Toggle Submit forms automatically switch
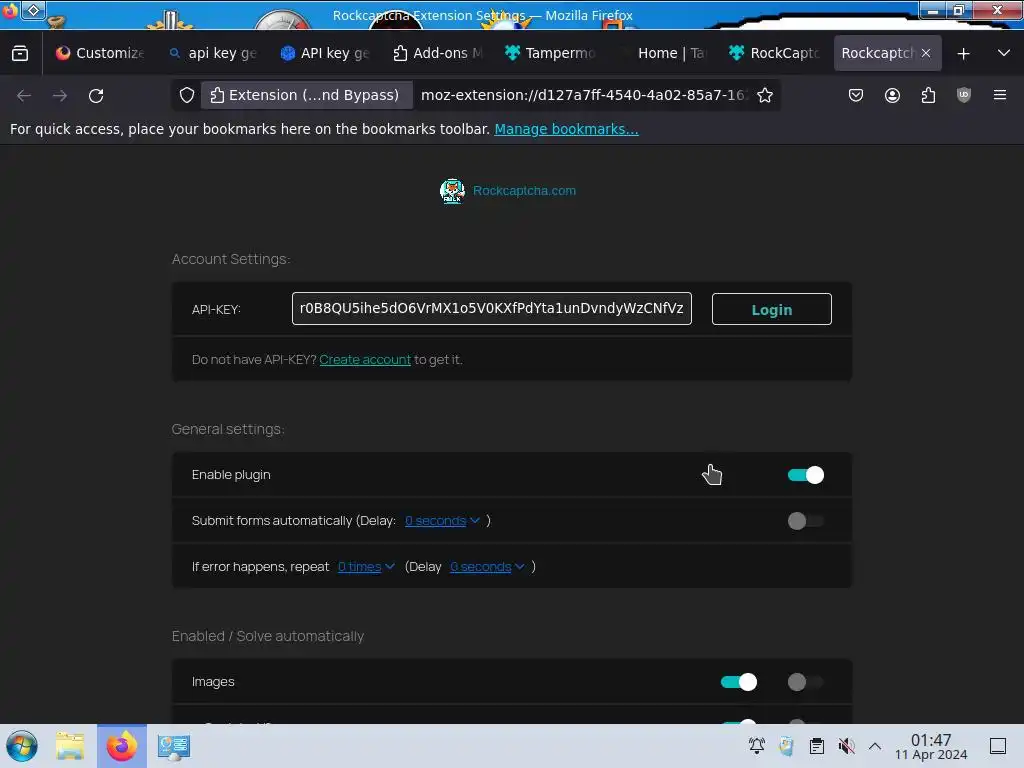 pyautogui.click(x=805, y=520)
